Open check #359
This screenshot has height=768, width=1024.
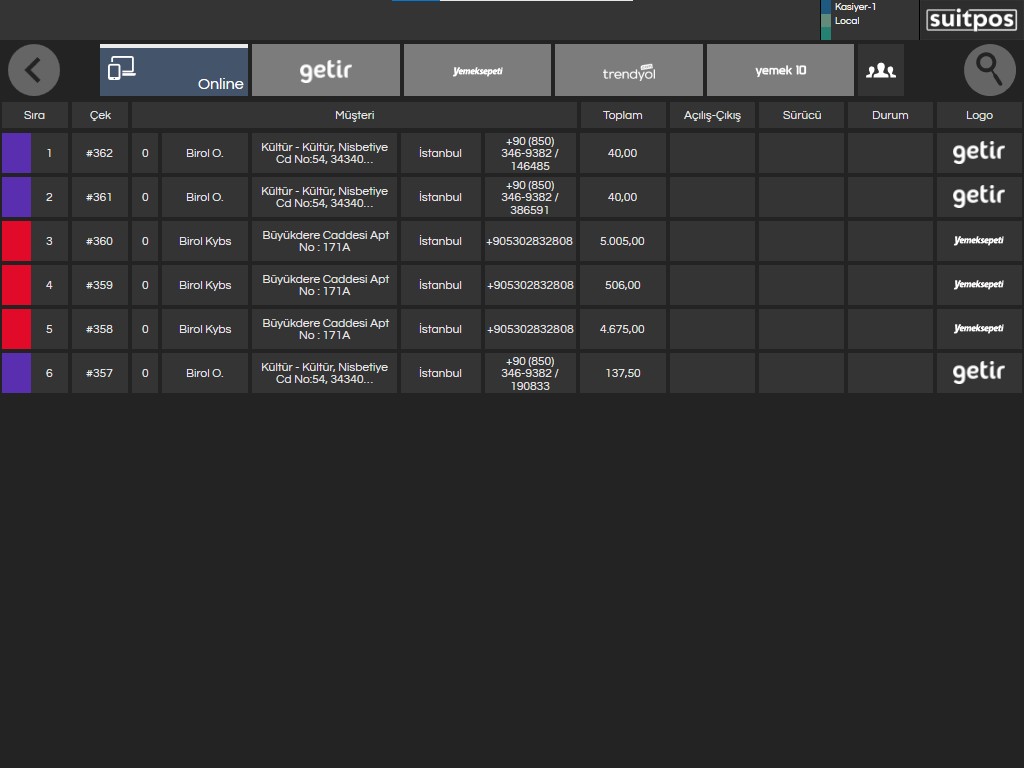click(x=99, y=285)
